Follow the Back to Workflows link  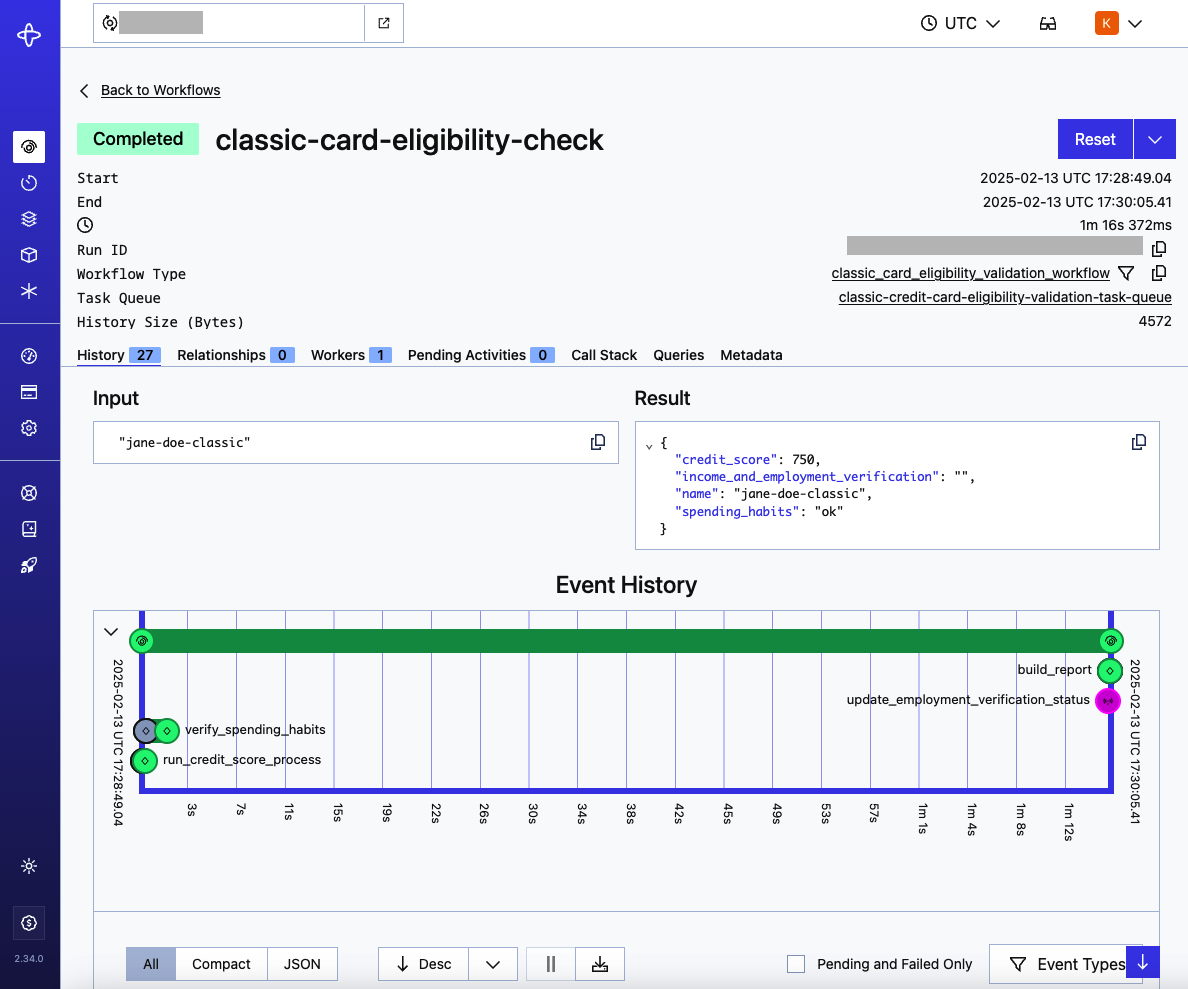(160, 90)
